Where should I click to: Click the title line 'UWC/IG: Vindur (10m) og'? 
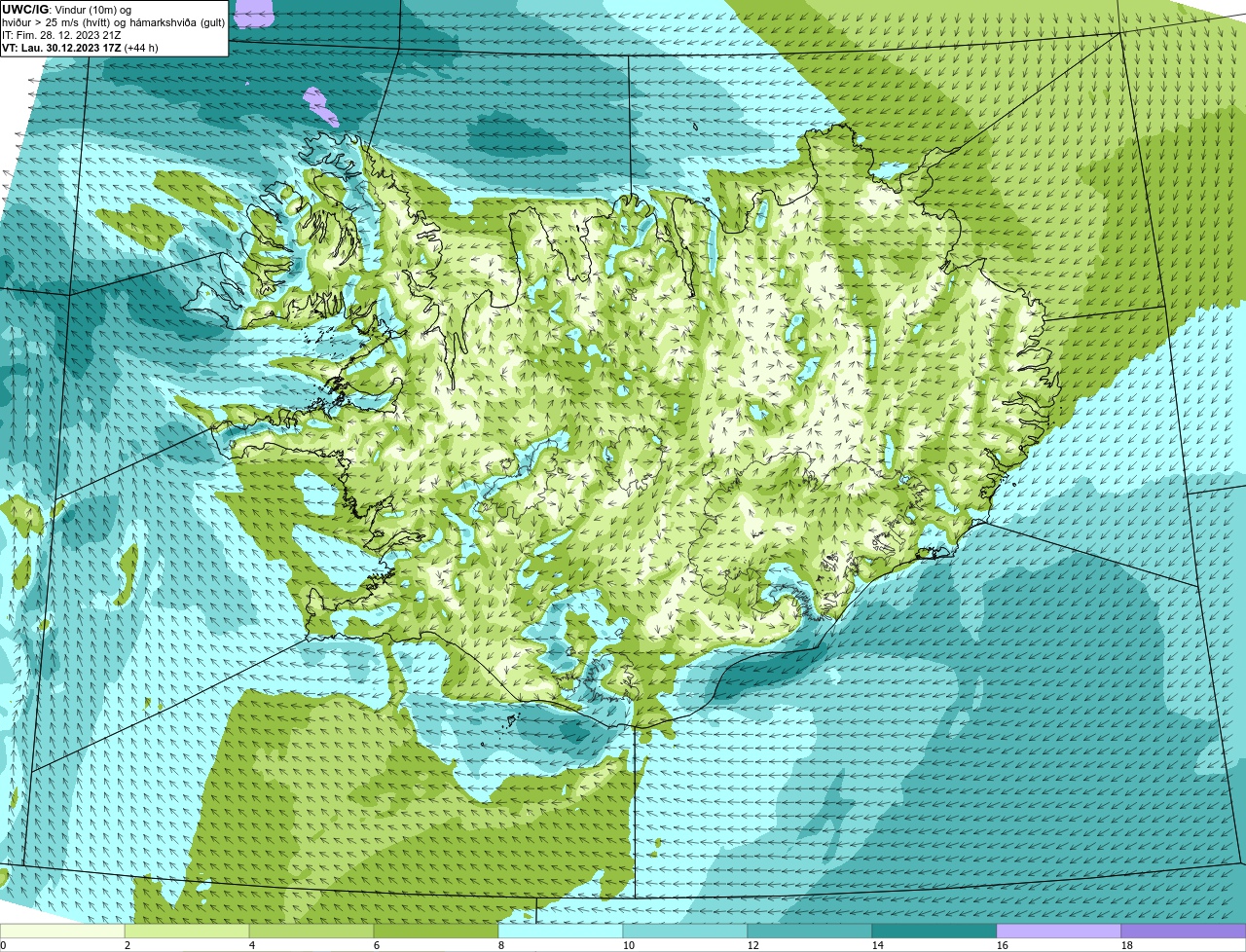(x=67, y=10)
